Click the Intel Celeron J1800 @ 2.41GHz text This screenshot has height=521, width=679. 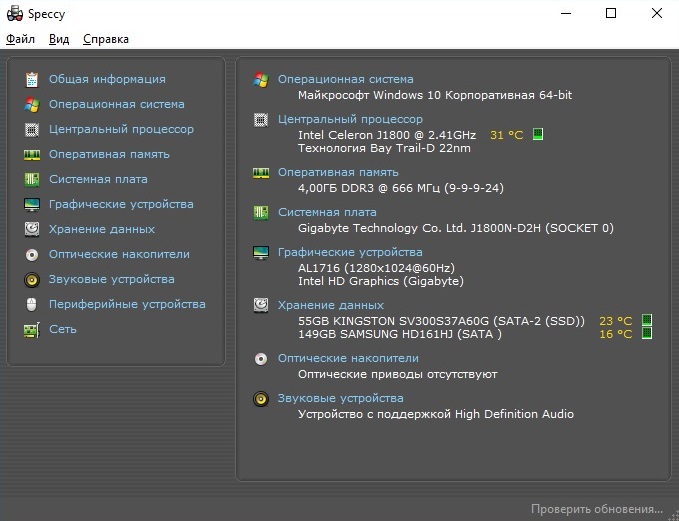(387, 135)
